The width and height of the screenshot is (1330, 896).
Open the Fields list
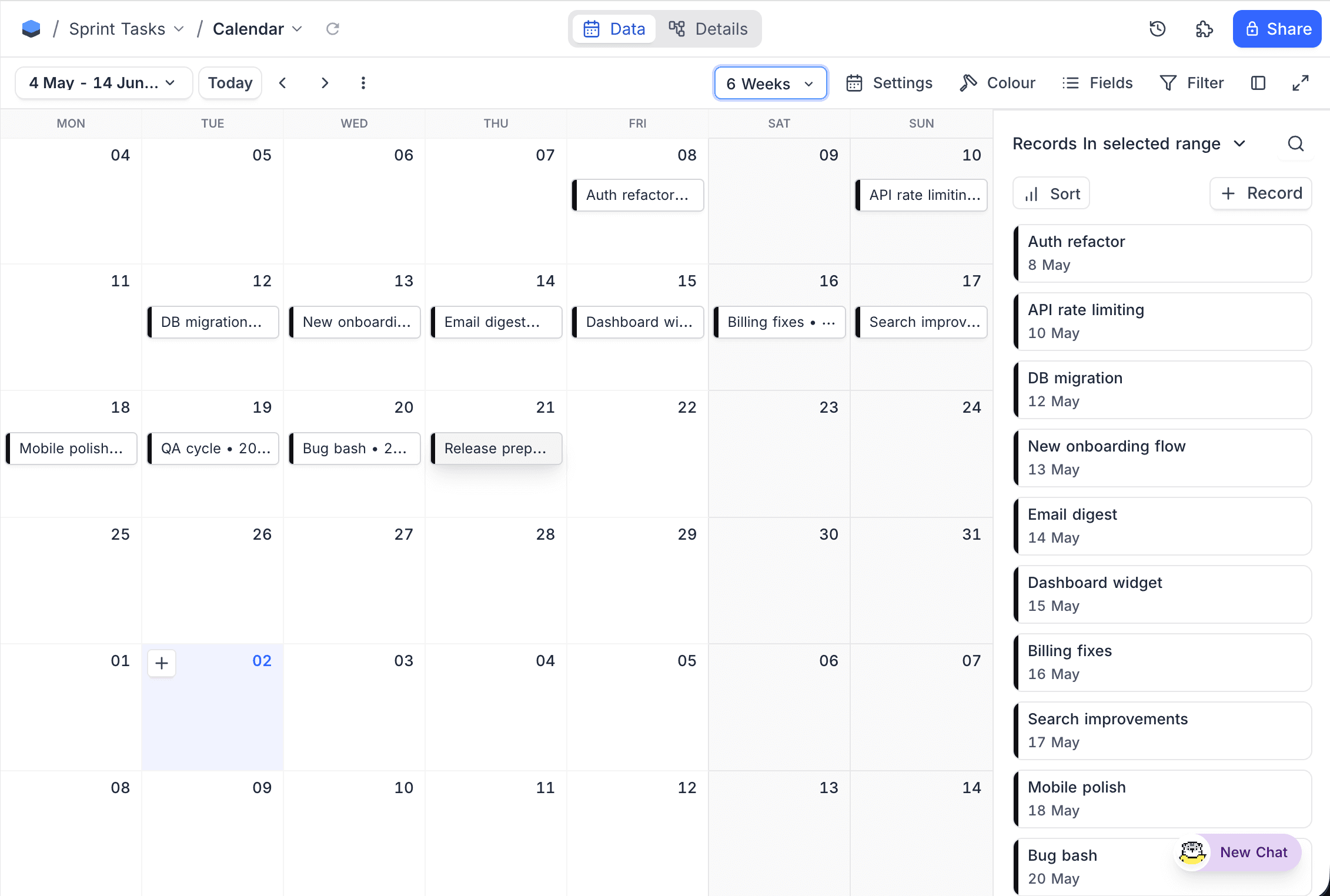point(1097,83)
